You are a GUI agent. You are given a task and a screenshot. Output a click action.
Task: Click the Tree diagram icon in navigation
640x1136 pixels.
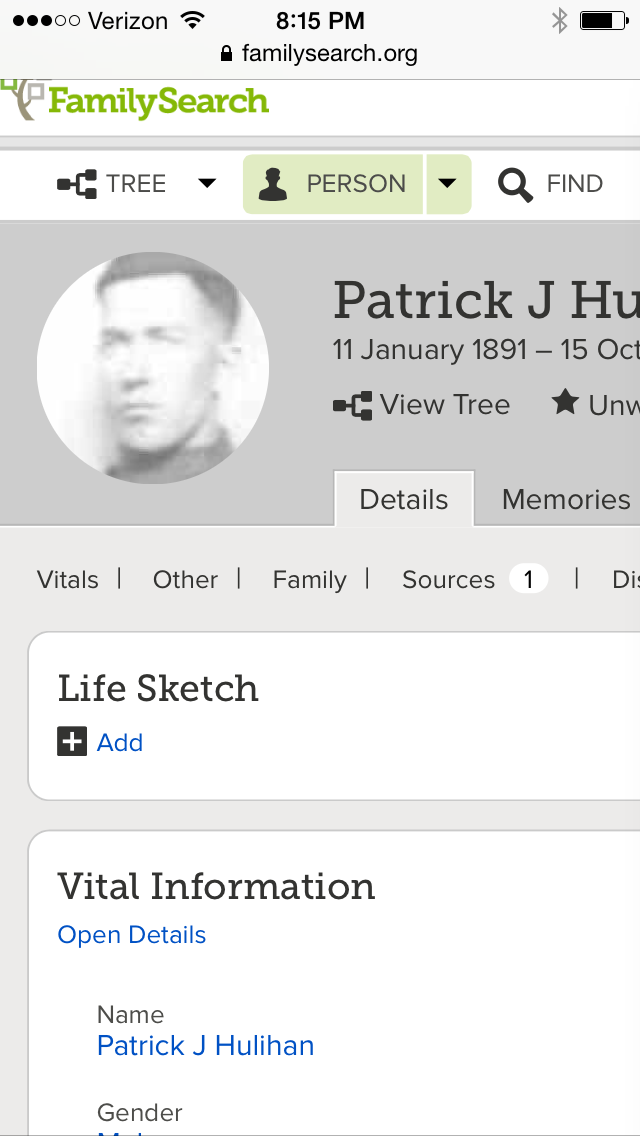pyautogui.click(x=77, y=184)
